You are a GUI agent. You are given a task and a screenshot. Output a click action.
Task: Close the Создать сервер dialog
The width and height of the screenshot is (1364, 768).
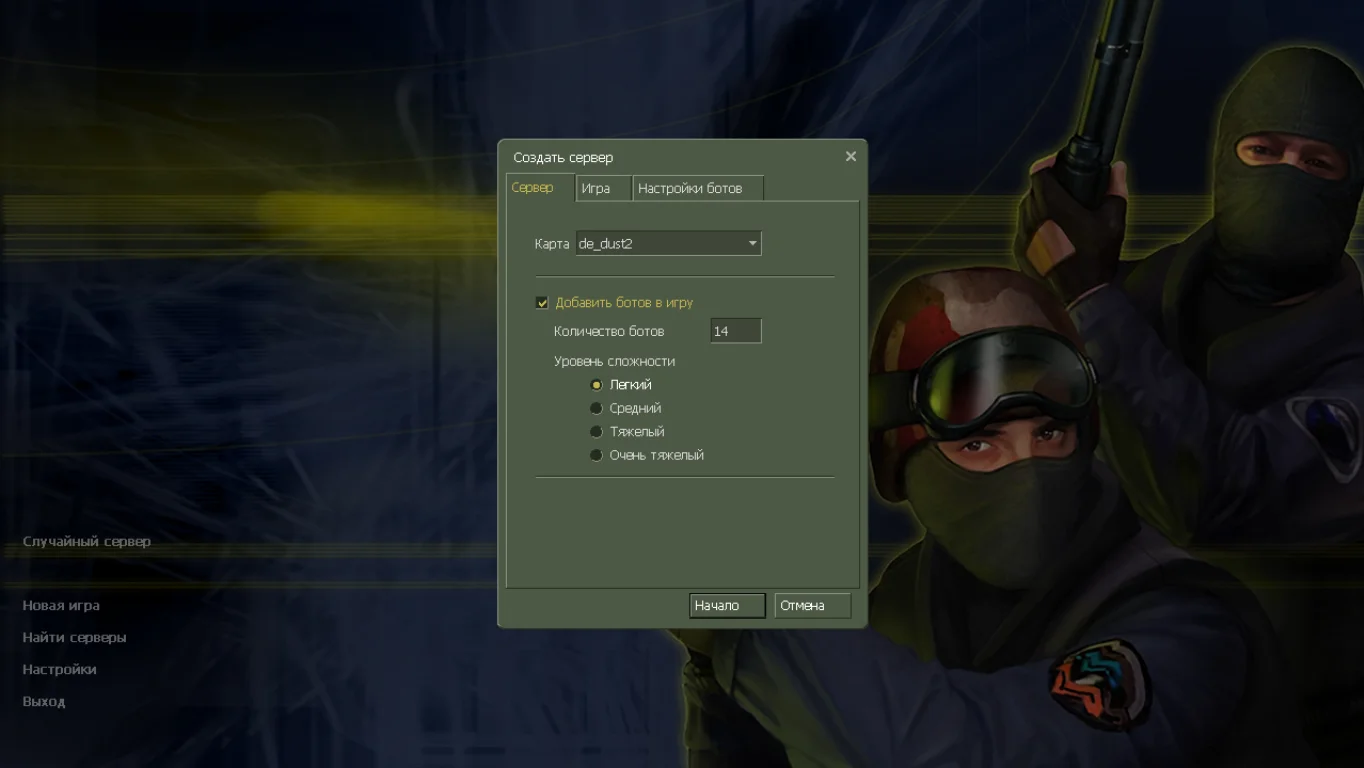850,157
